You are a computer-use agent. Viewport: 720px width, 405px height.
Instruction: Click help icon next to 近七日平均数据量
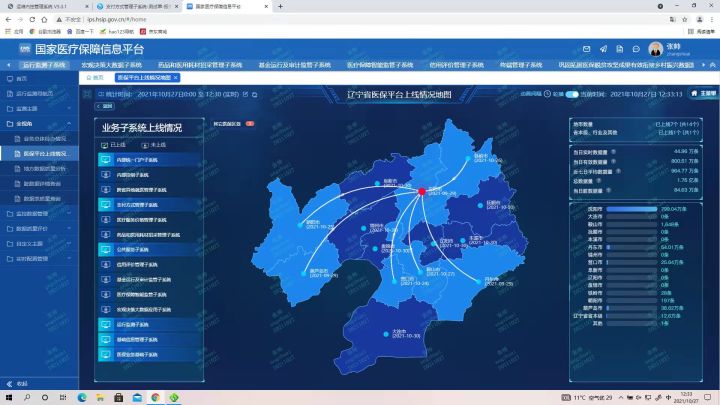click(618, 171)
